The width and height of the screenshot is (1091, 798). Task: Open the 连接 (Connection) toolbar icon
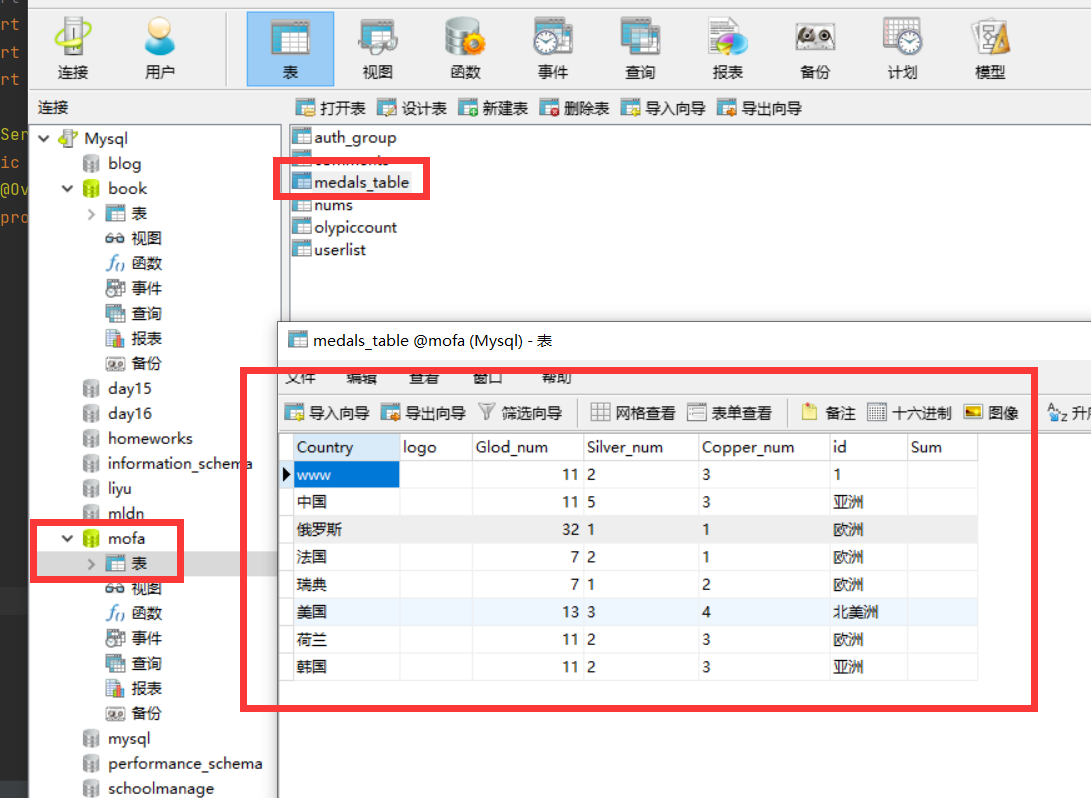72,49
